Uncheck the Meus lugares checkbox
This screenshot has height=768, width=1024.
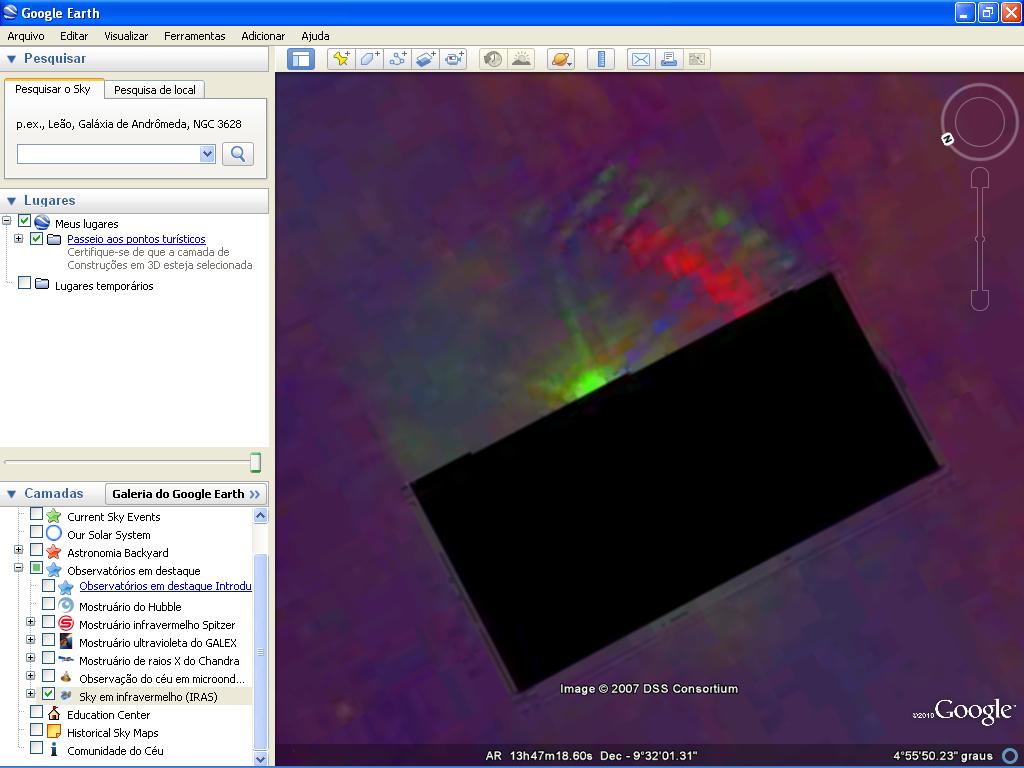click(x=24, y=221)
